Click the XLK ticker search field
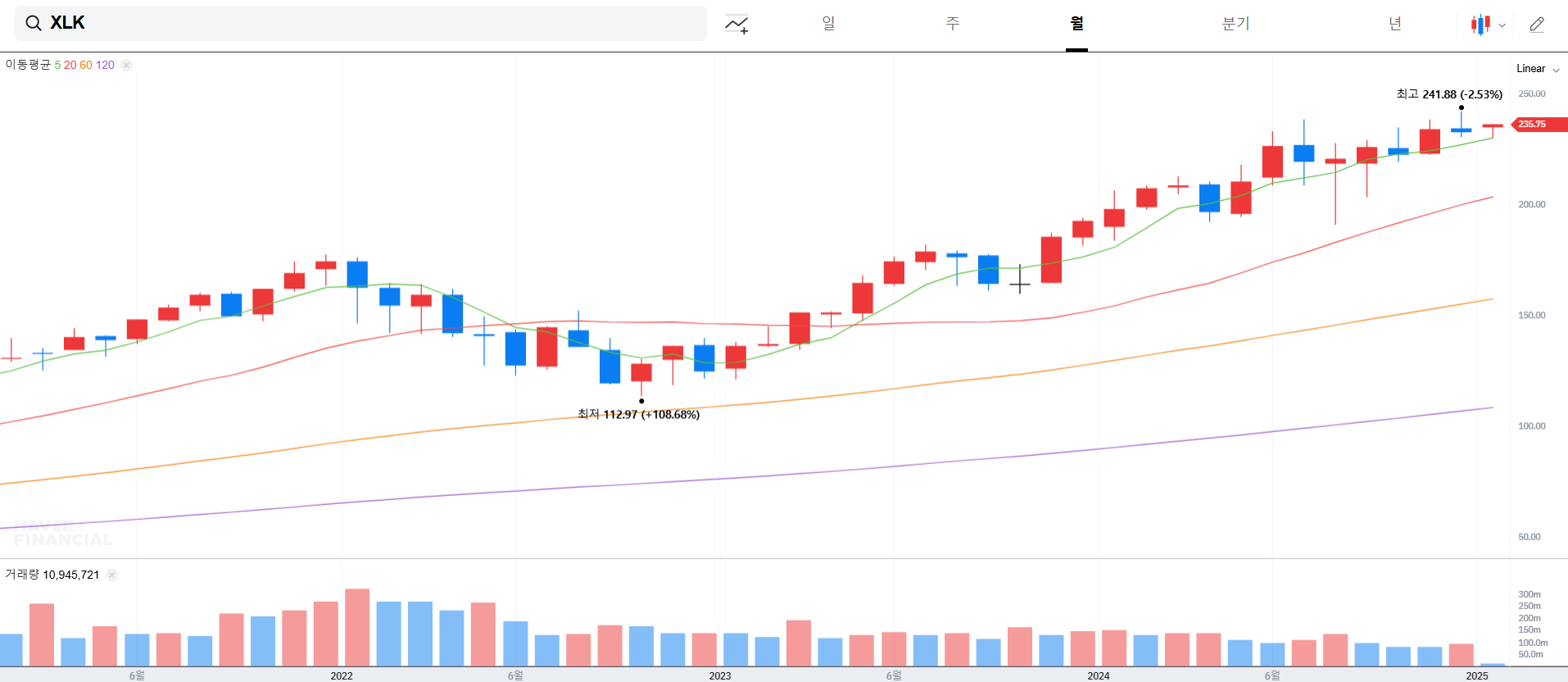Screen dimensions: 1568x682 point(360,23)
